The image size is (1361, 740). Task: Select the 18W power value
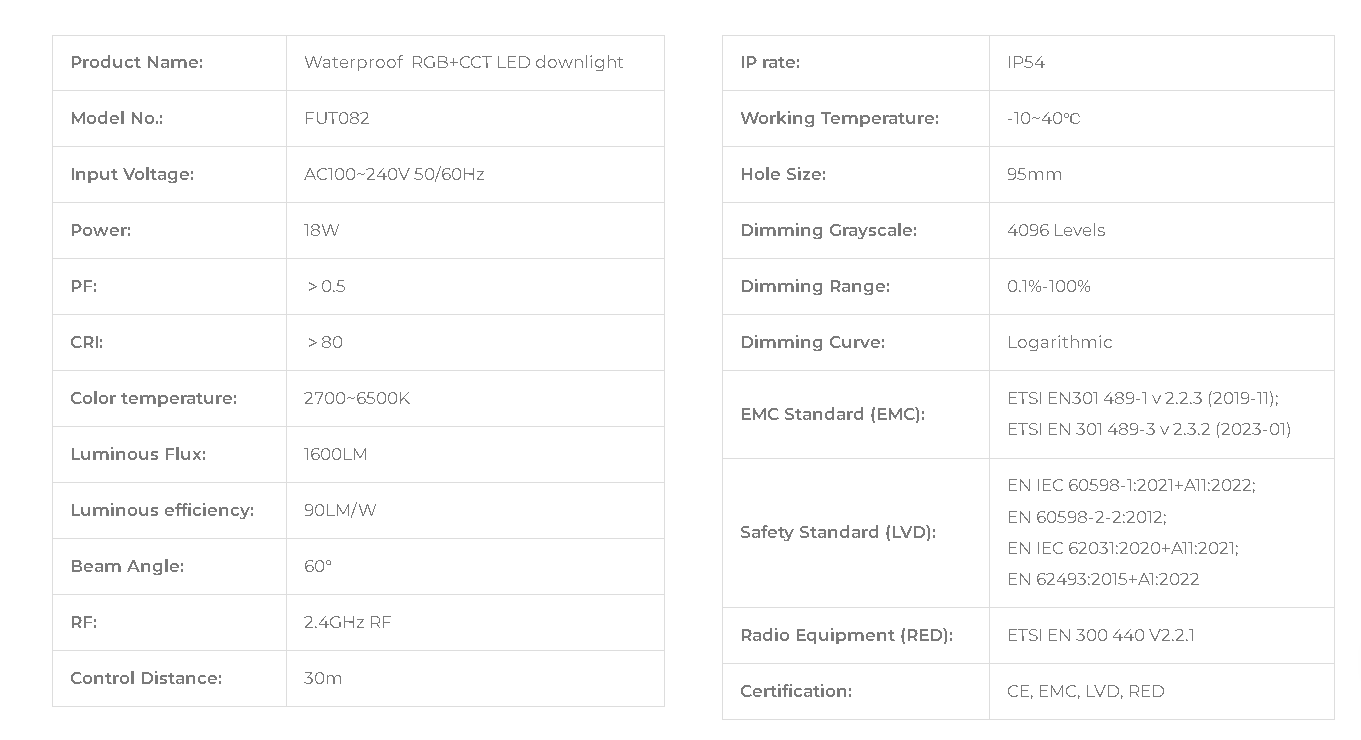tap(321, 230)
